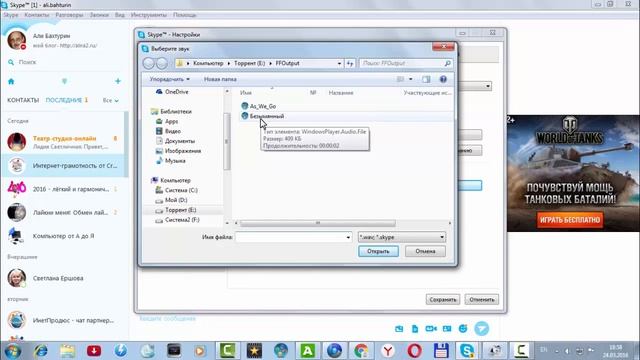The height and width of the screenshot is (360, 640).
Task: Click the Открыть button
Action: pyautogui.click(x=378, y=251)
